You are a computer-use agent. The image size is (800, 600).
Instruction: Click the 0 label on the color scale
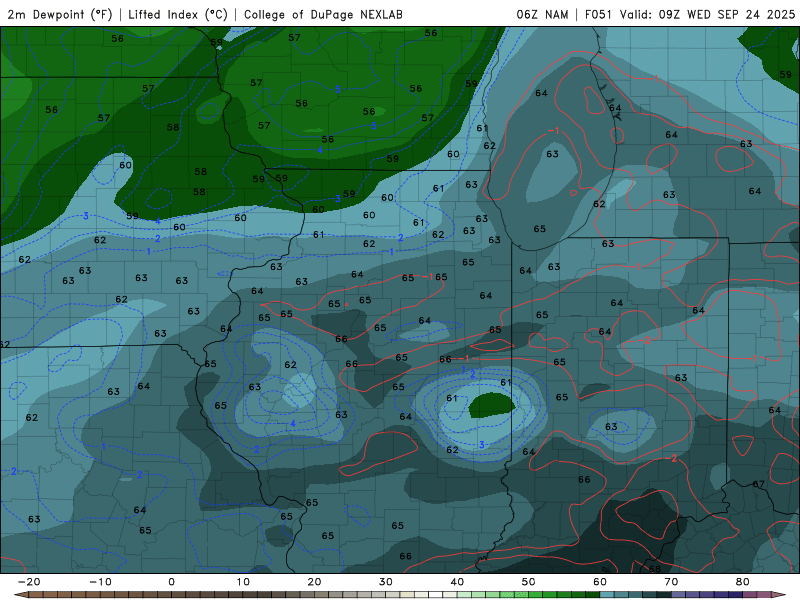(171, 582)
